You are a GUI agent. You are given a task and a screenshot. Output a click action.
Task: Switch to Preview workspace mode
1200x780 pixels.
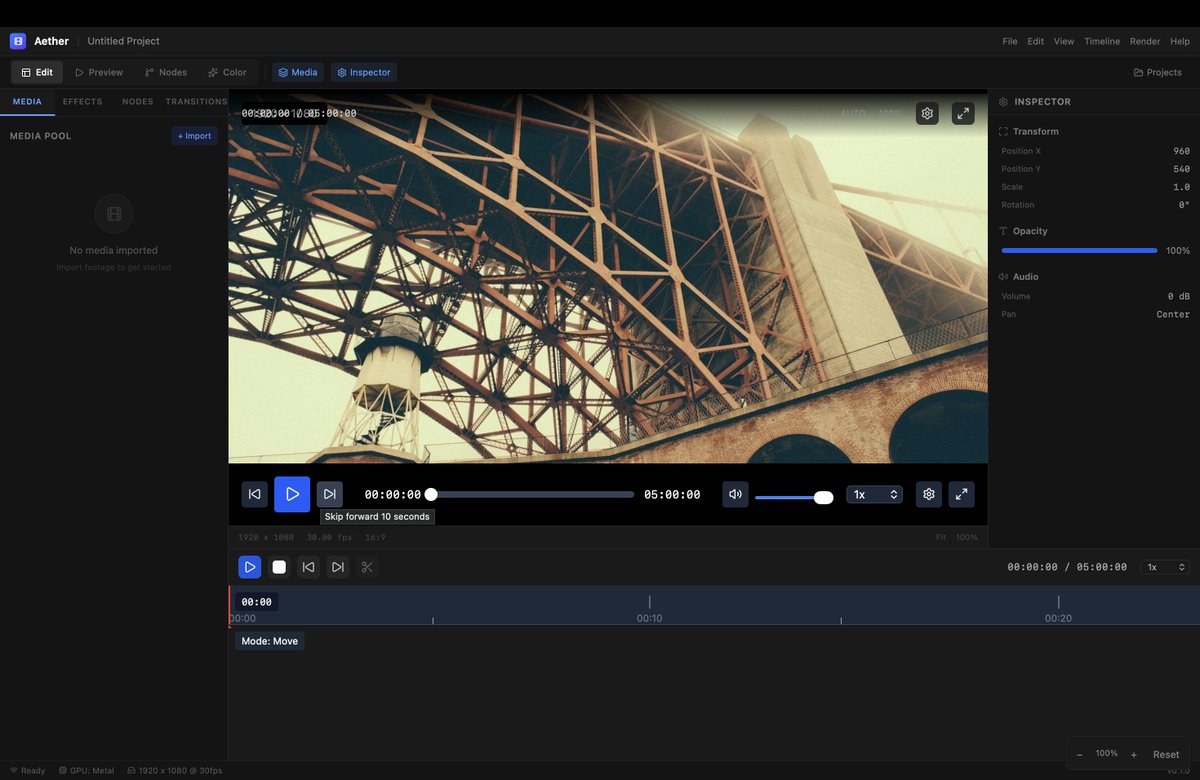point(99,72)
